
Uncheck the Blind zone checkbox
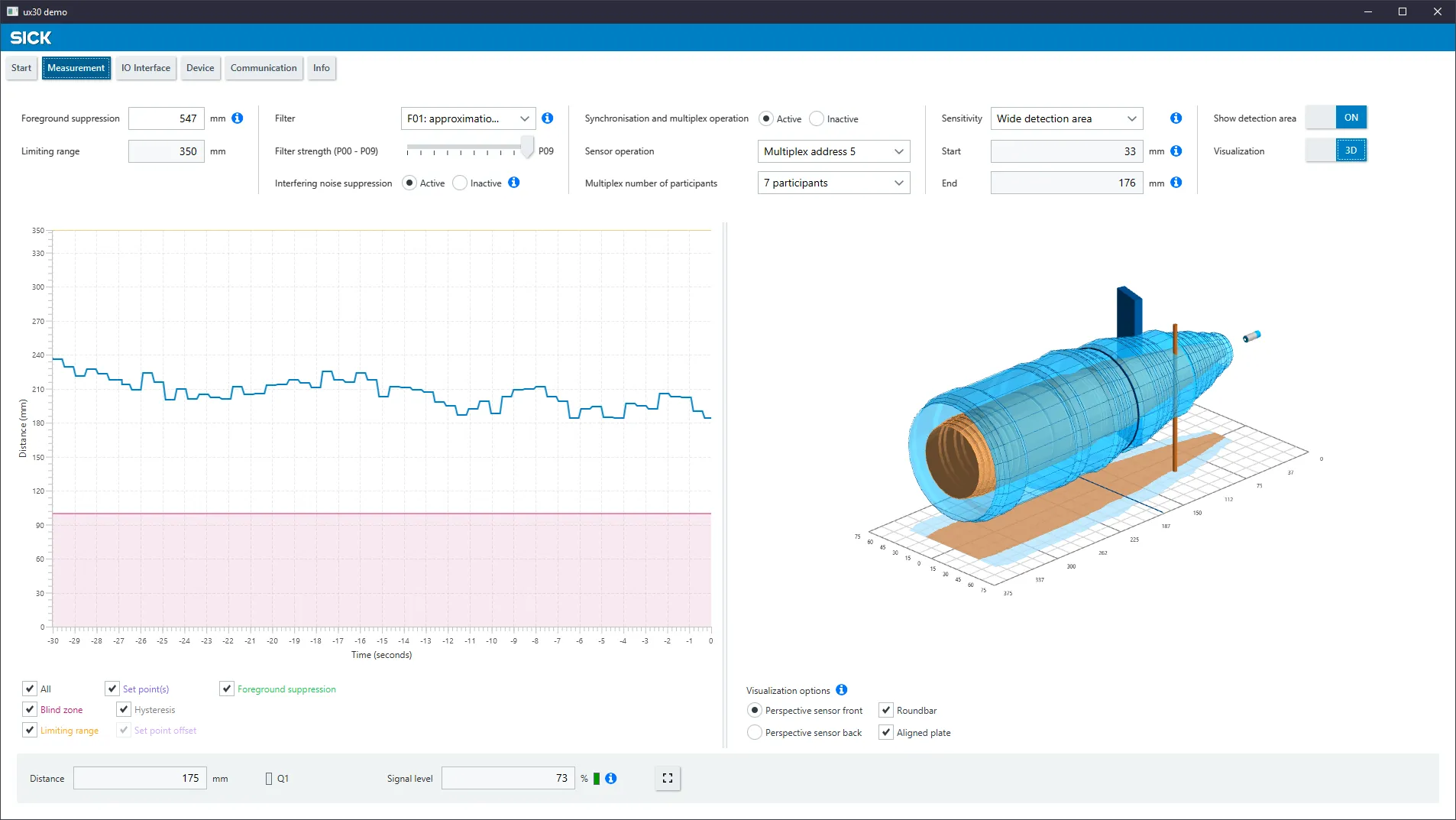30,709
